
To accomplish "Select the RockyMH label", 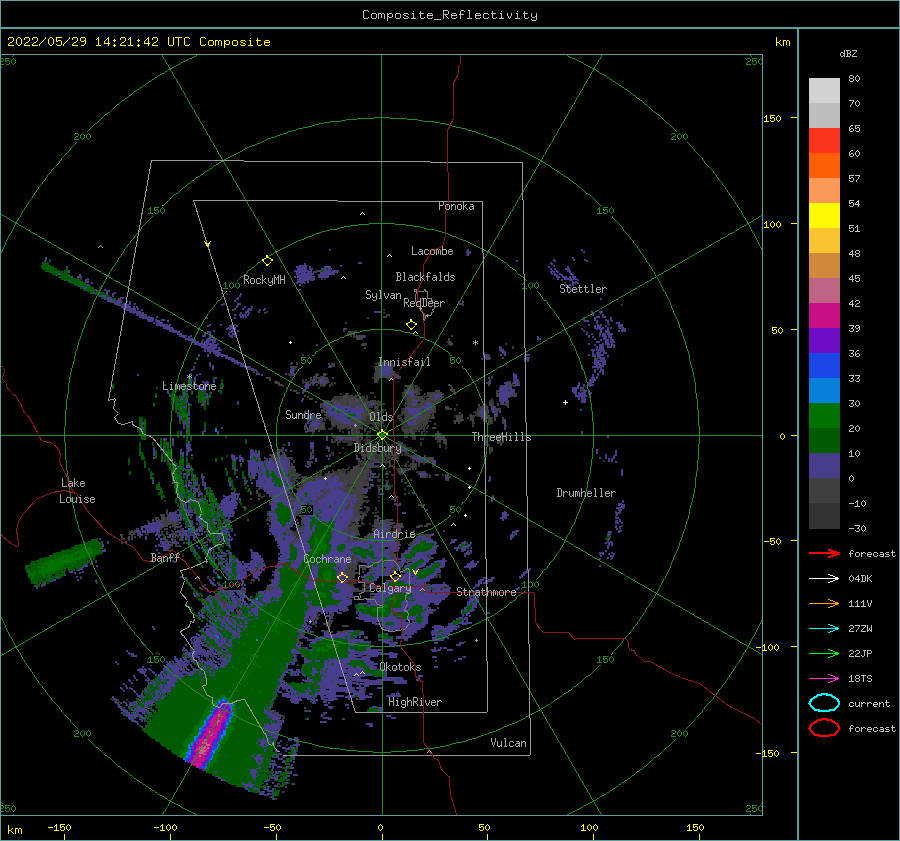I will (264, 280).
